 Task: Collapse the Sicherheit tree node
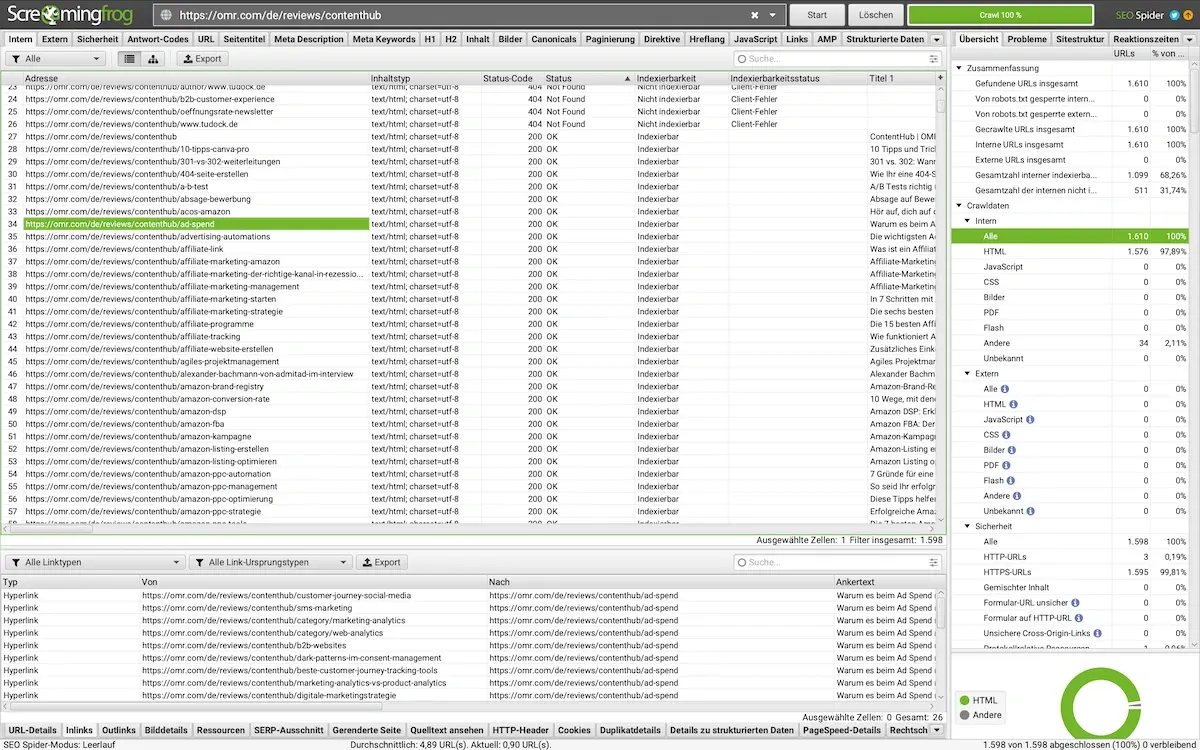tap(968, 526)
